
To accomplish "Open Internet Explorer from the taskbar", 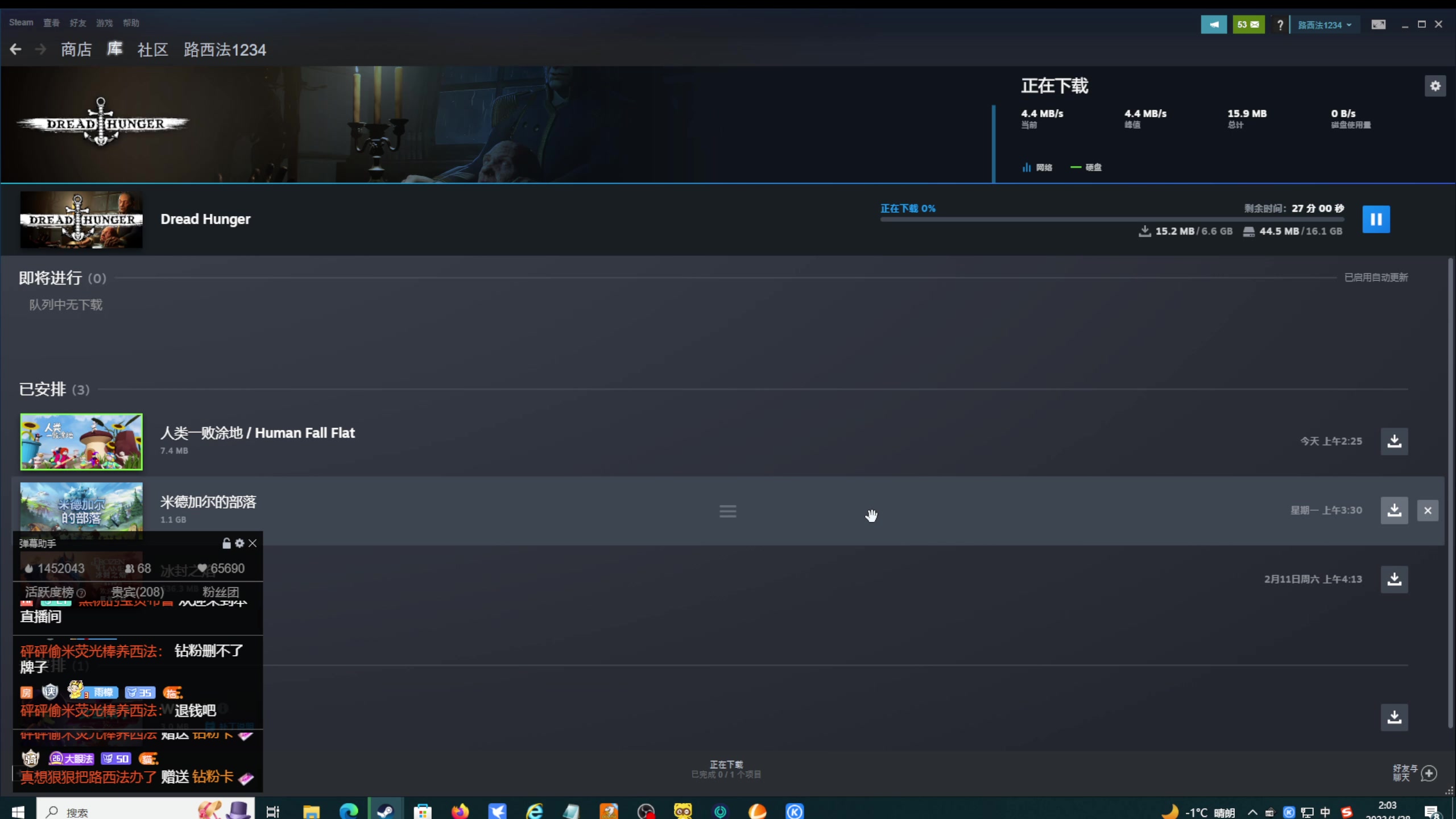I will click(x=534, y=812).
